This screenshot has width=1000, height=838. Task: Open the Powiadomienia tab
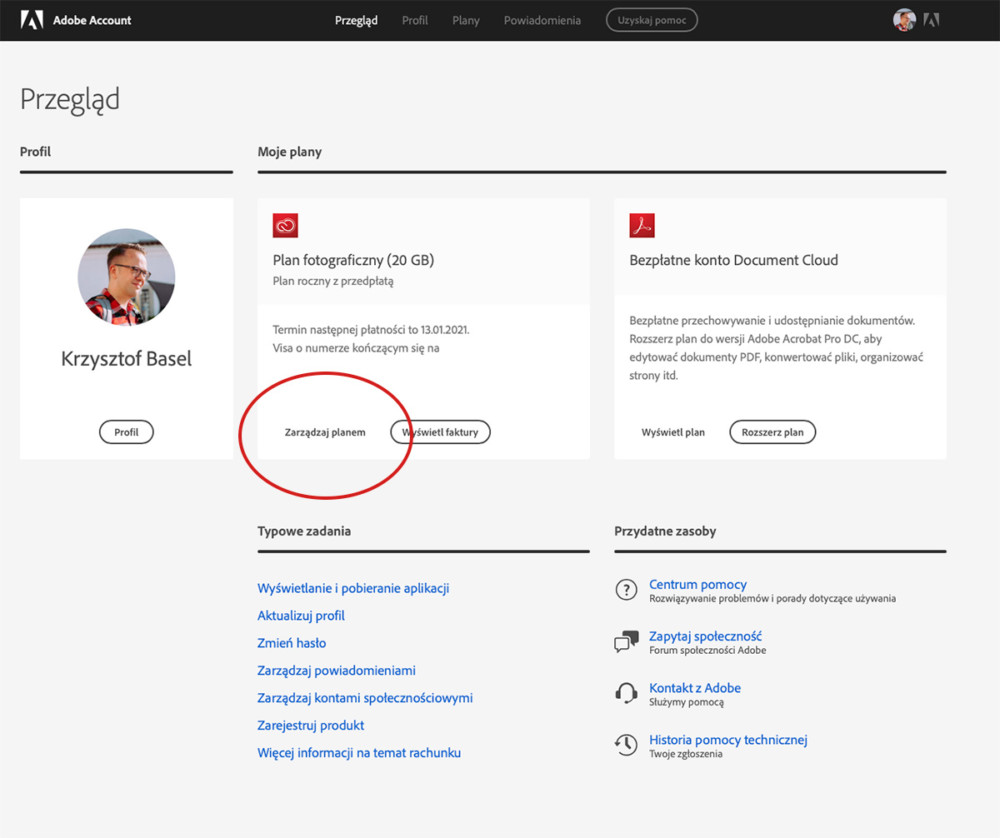[542, 20]
